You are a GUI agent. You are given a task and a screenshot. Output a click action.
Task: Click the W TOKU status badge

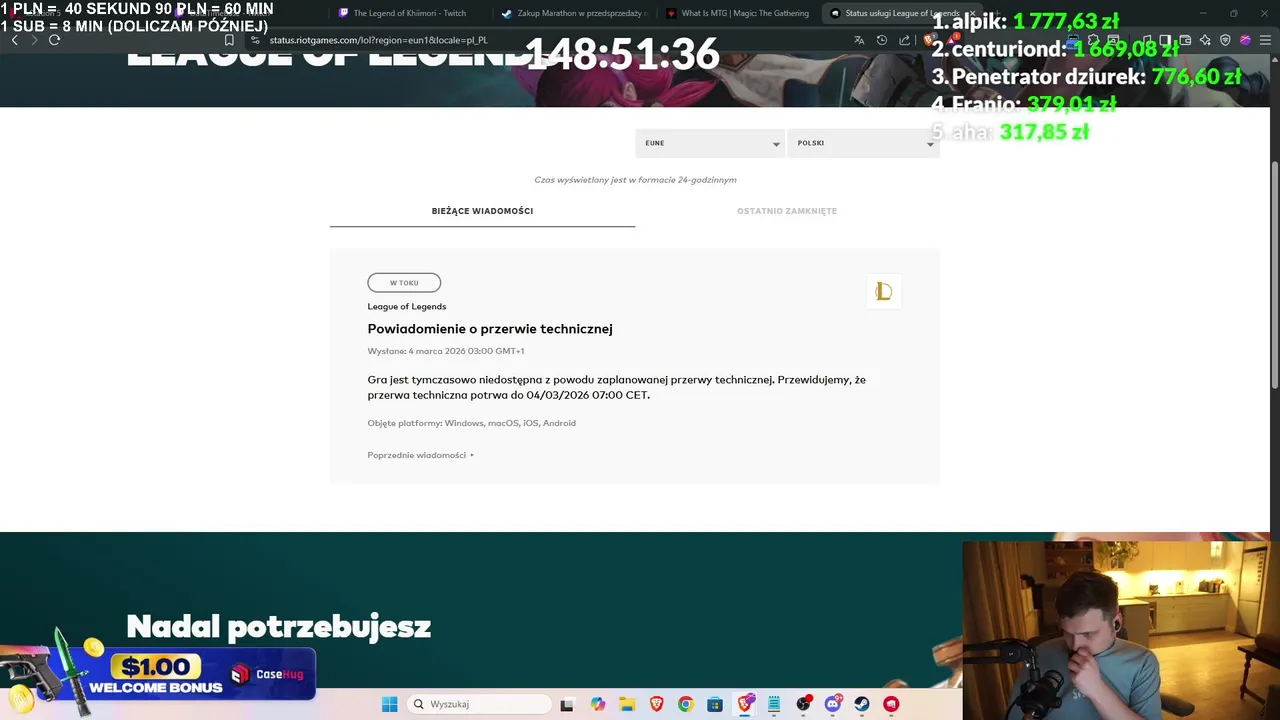tap(404, 283)
